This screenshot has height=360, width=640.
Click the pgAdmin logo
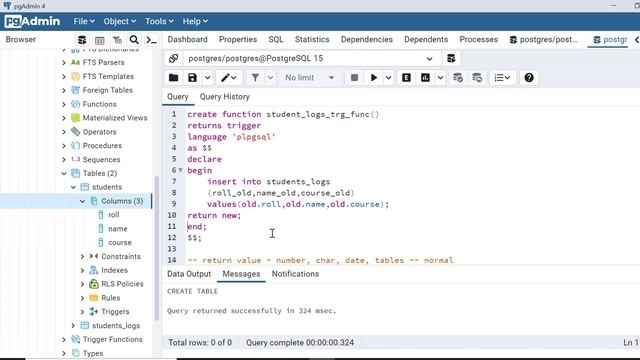pos(32,21)
